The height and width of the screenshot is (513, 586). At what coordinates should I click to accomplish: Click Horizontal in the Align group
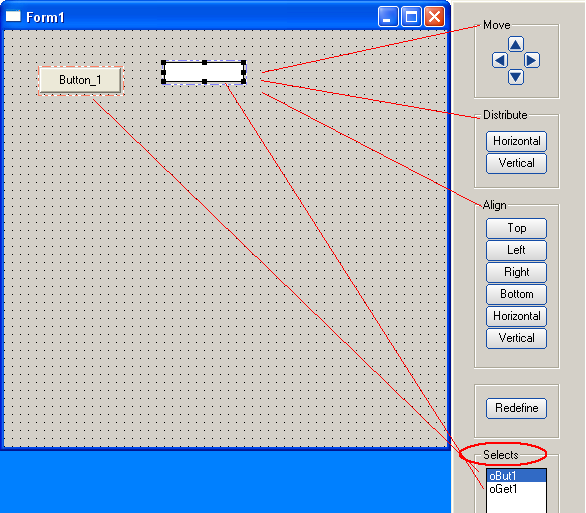516,316
